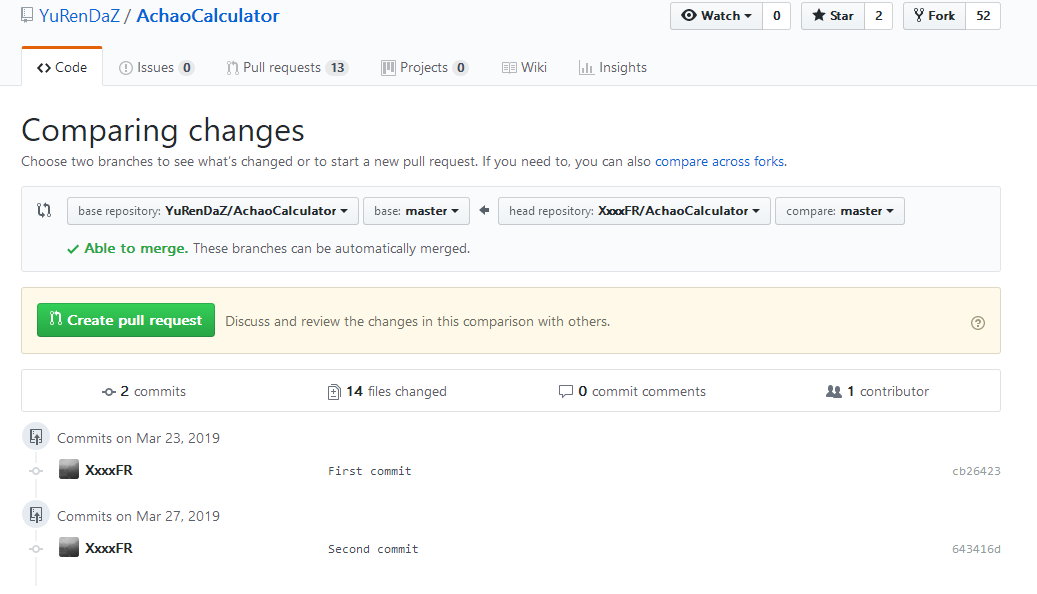The width and height of the screenshot is (1037, 594).
Task: Open commit hash 643416d
Action: click(976, 549)
